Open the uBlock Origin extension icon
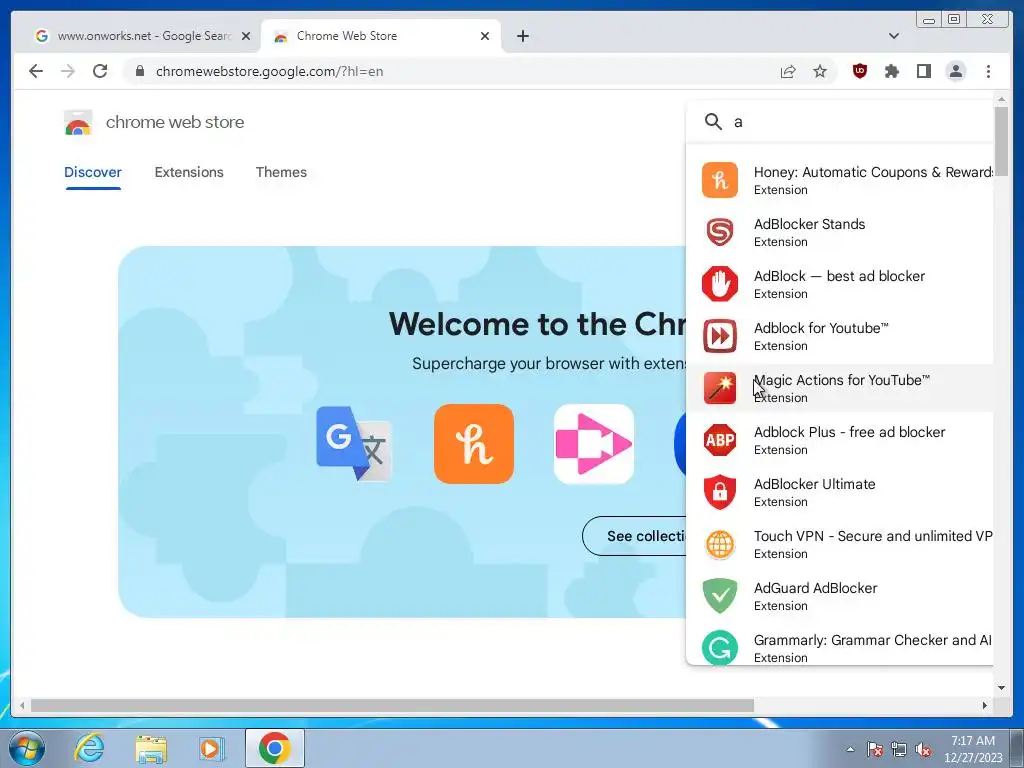Screen dimensions: 1024x768 pyautogui.click(x=860, y=71)
